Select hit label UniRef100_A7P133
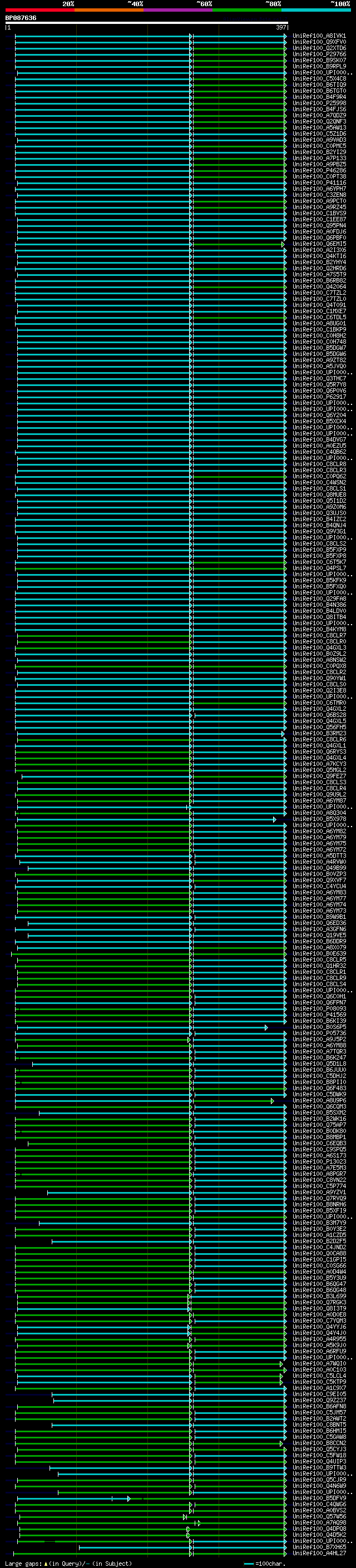 [319, 159]
